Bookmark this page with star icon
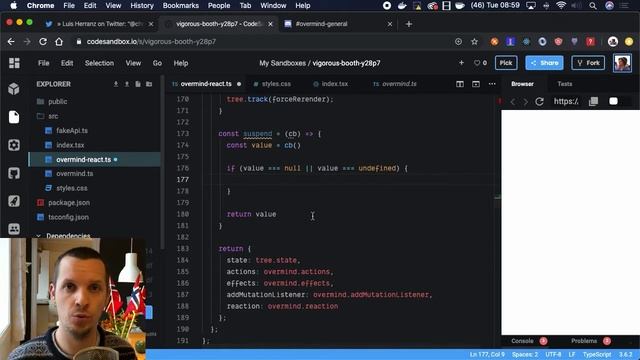The image size is (640, 360). (x=474, y=42)
